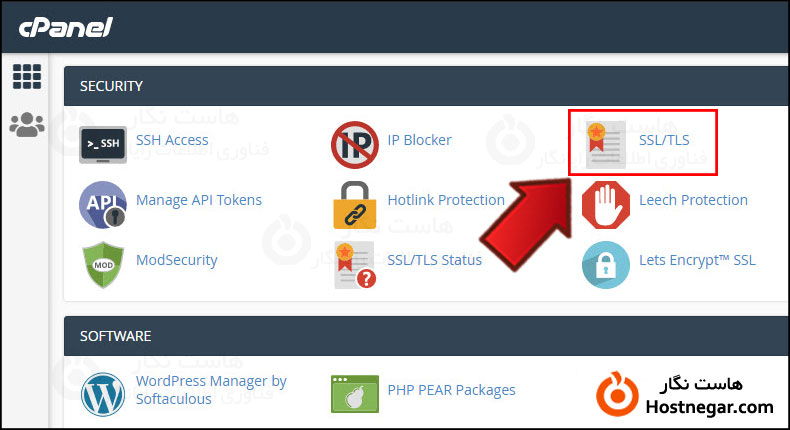Collapse the SOFTWARE section header
Screen dimensions: 790x430
pyautogui.click(x=420, y=336)
